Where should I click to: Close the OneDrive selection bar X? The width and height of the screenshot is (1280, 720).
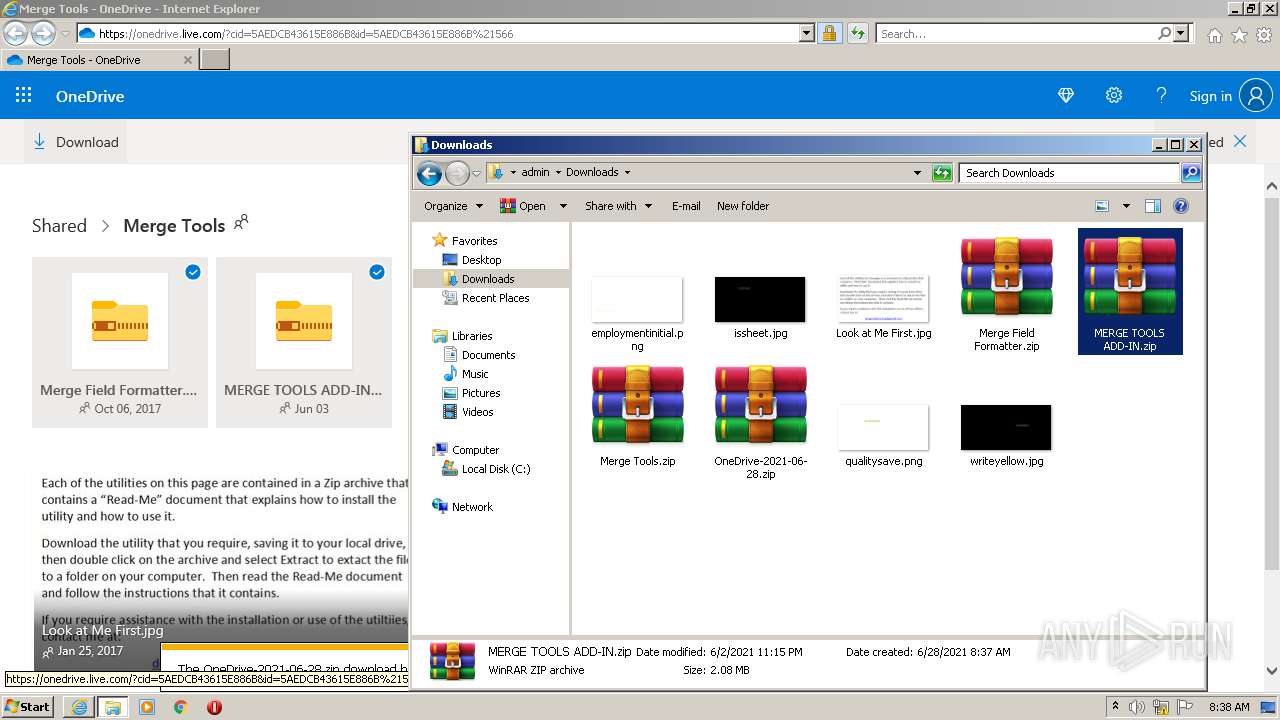click(x=1240, y=141)
